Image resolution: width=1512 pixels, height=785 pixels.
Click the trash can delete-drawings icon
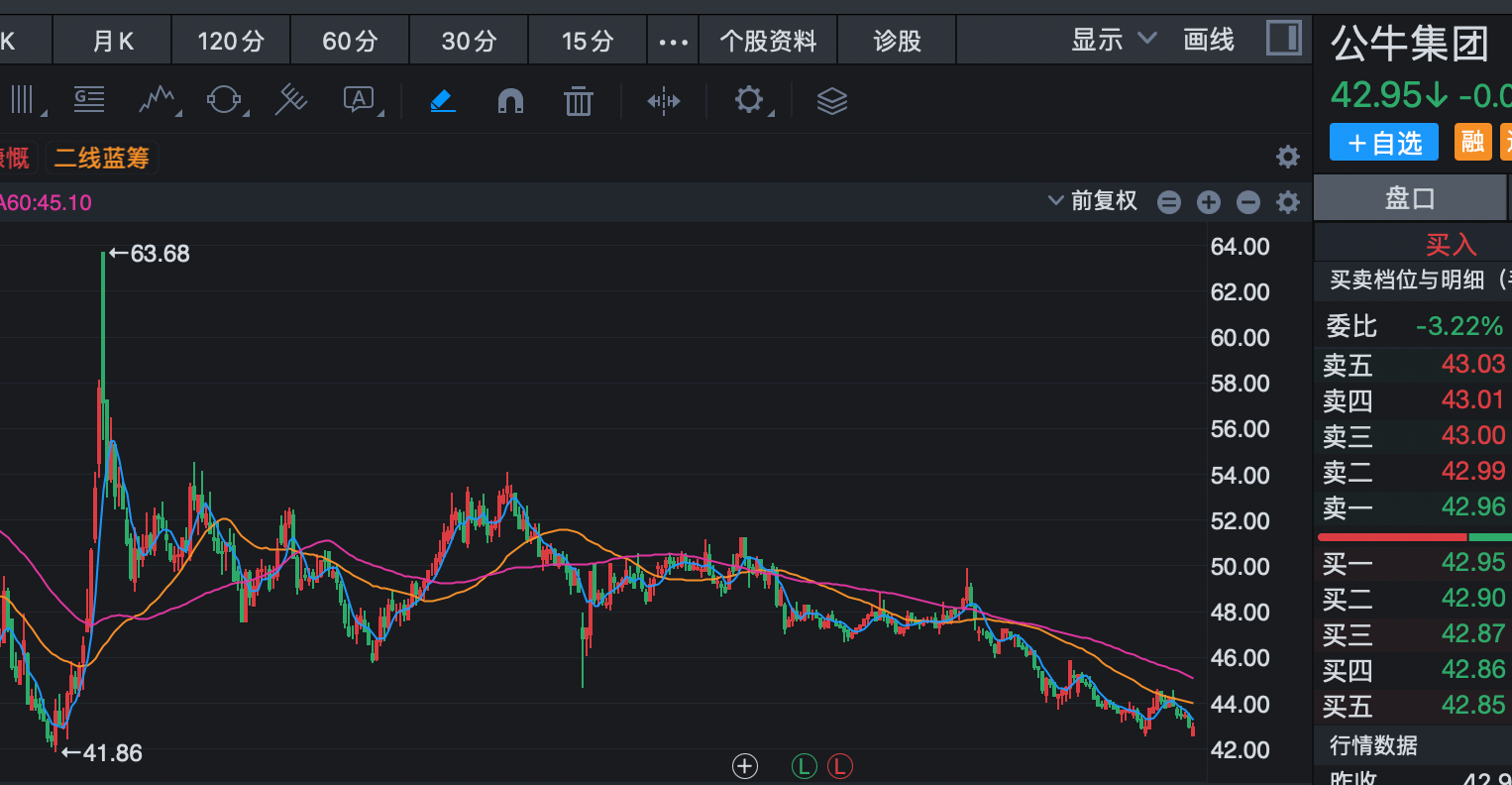tap(578, 100)
